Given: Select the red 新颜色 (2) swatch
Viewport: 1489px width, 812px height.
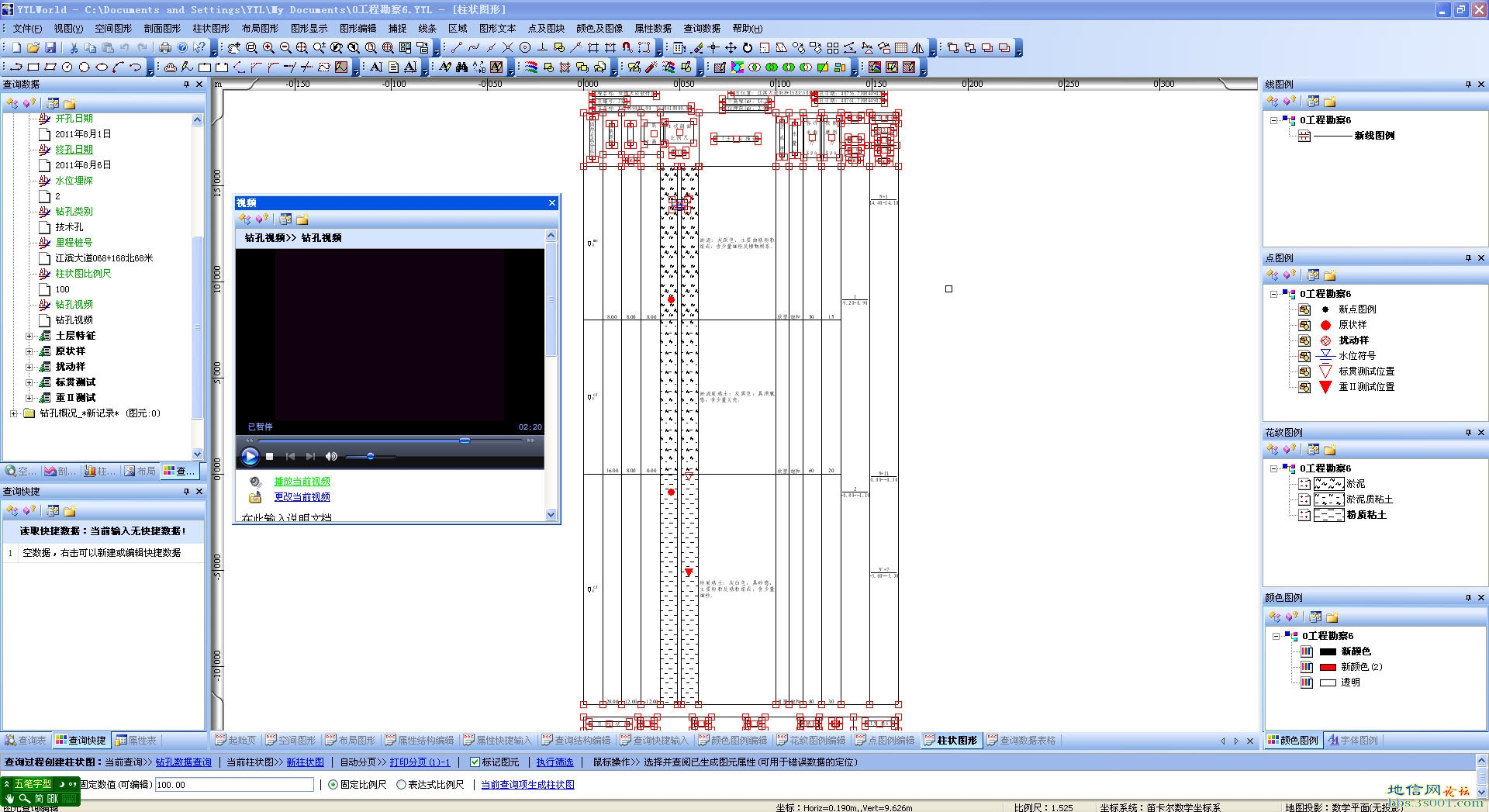Looking at the screenshot, I should 1328,667.
